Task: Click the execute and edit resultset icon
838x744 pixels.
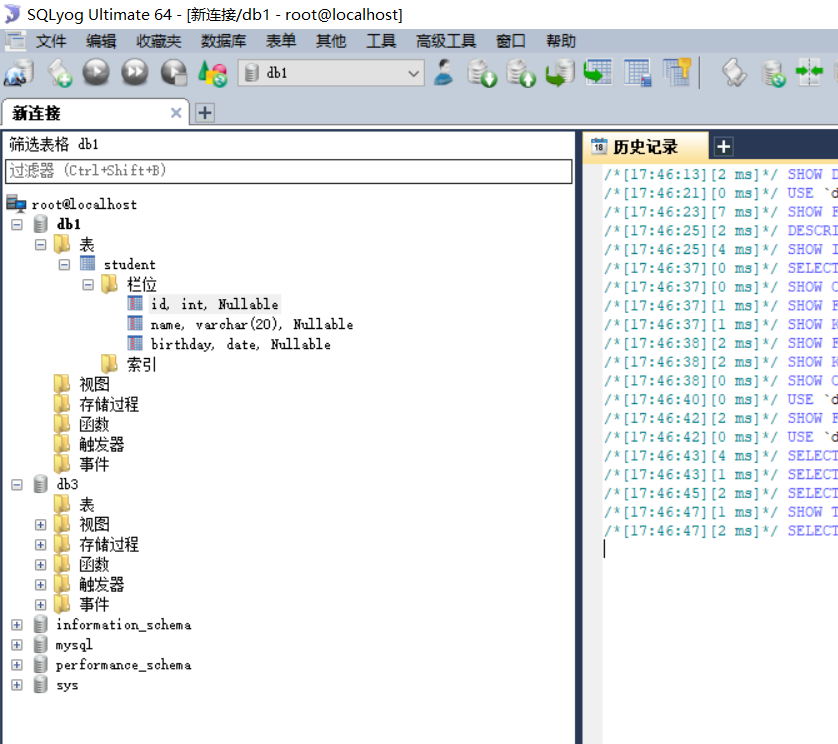Action: pos(174,73)
